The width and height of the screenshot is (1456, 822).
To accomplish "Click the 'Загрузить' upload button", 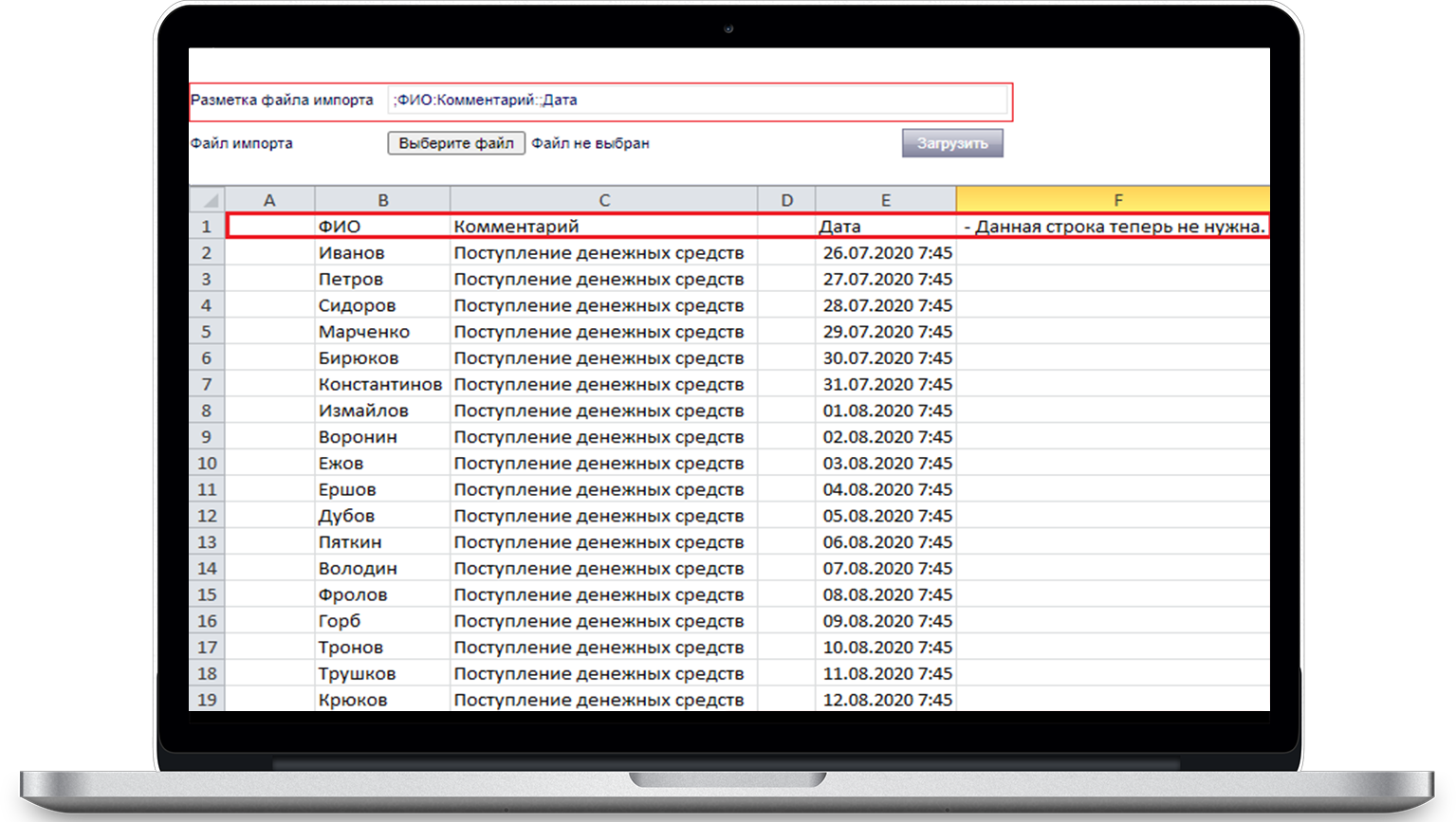I will [951, 143].
